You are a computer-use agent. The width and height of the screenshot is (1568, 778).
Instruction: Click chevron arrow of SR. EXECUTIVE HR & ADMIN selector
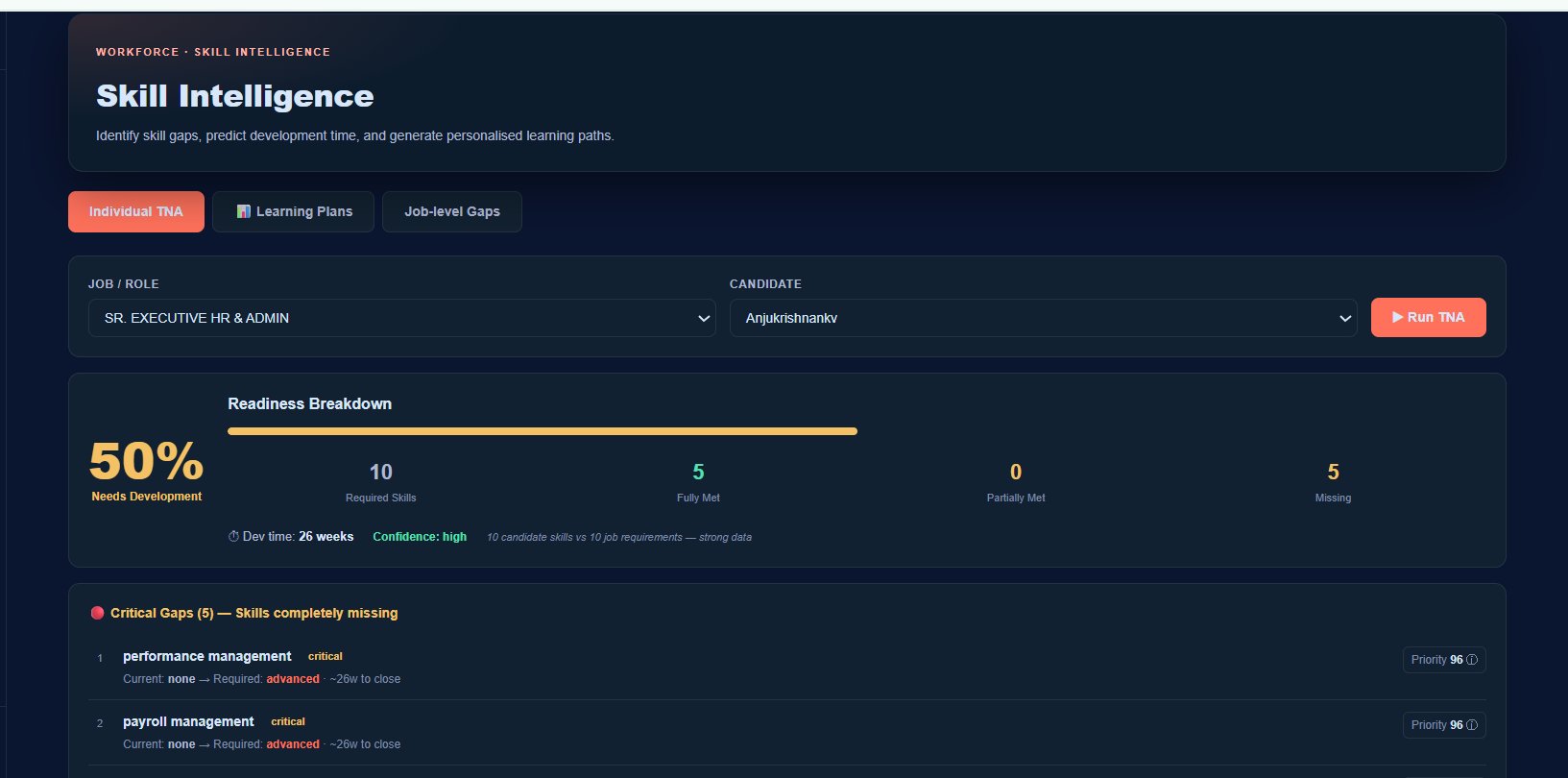tap(704, 319)
